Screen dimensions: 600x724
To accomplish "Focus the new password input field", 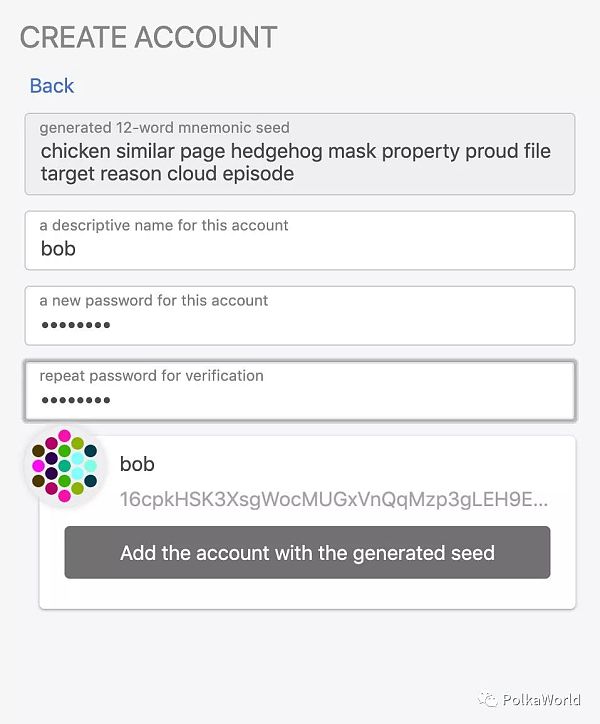I will pos(299,324).
